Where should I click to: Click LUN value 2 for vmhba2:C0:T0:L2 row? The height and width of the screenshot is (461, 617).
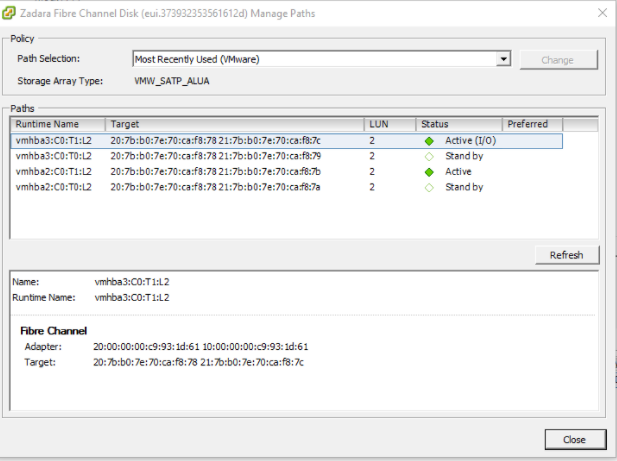point(372,187)
